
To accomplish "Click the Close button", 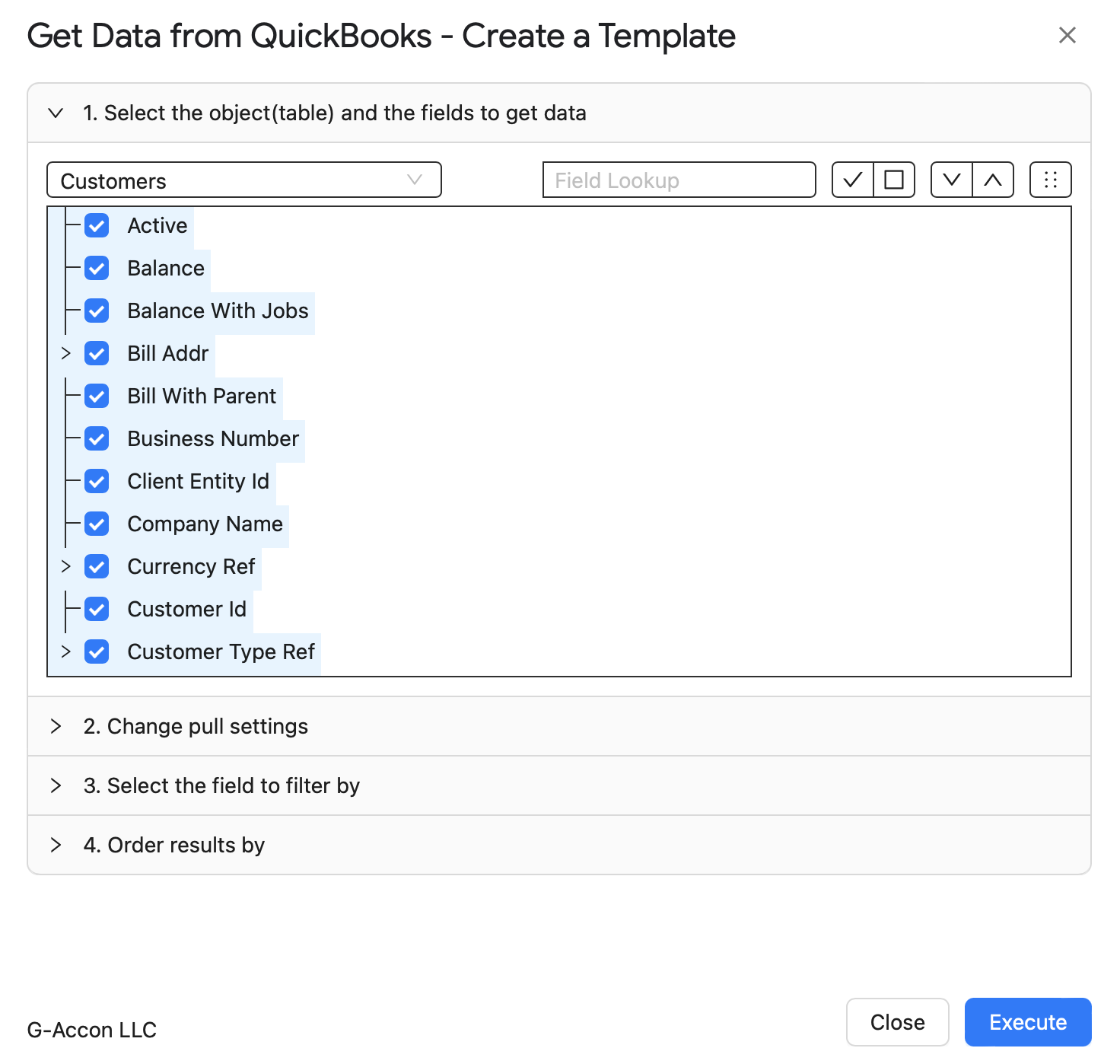I will 898,1022.
